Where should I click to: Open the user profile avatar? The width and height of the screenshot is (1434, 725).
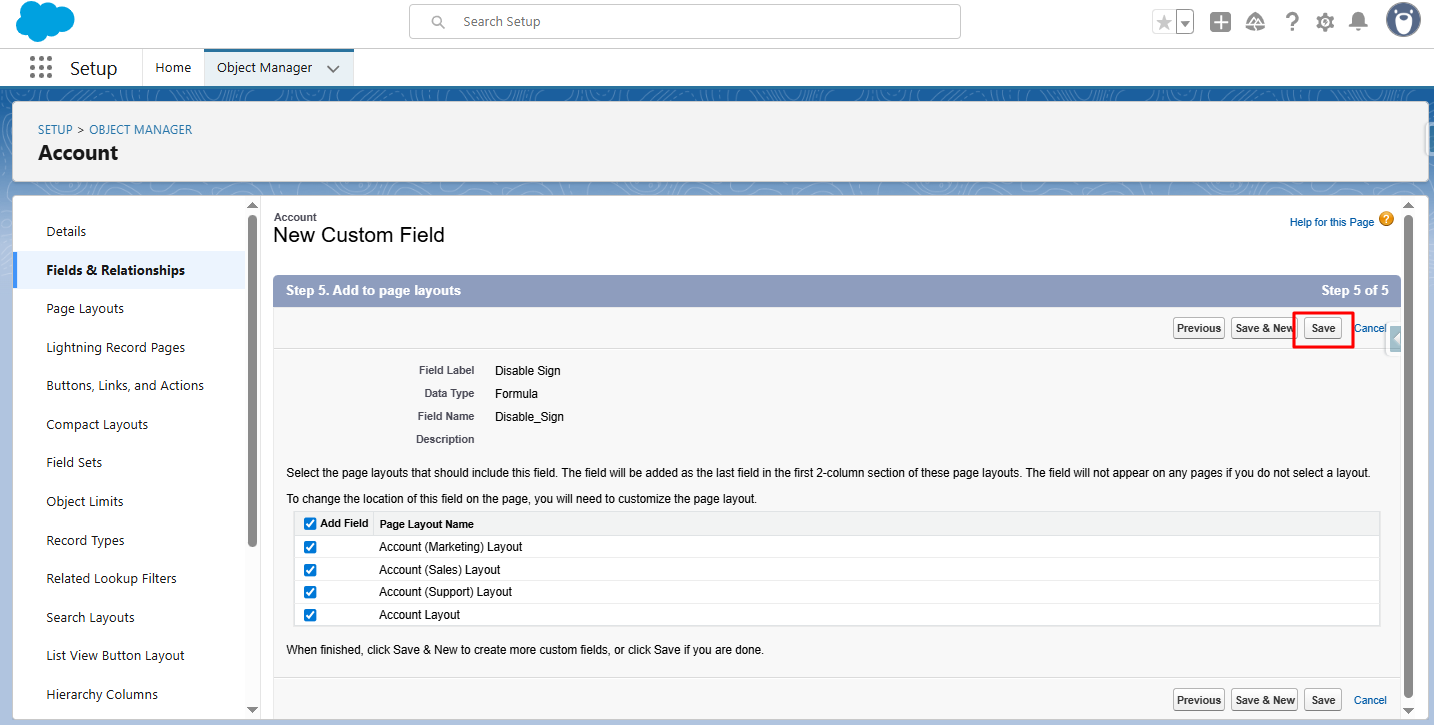[1403, 21]
